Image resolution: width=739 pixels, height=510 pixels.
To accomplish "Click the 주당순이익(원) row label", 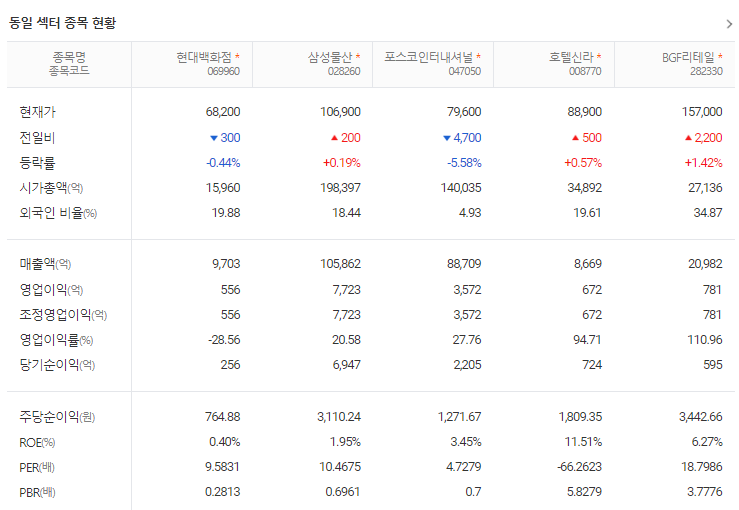I will click(57, 417).
